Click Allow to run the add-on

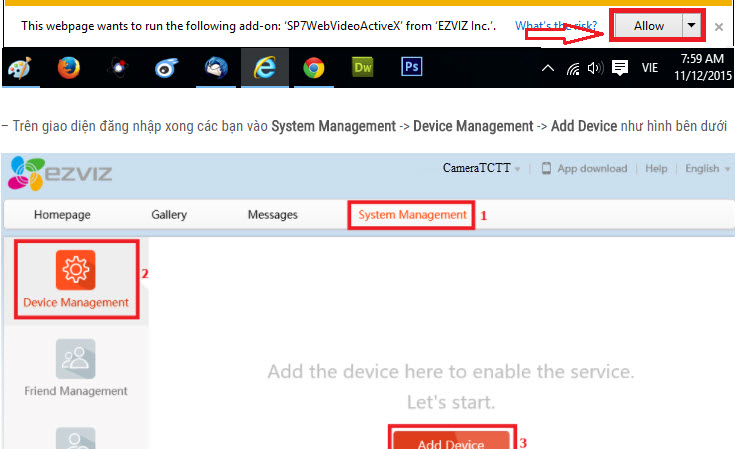(x=648, y=26)
